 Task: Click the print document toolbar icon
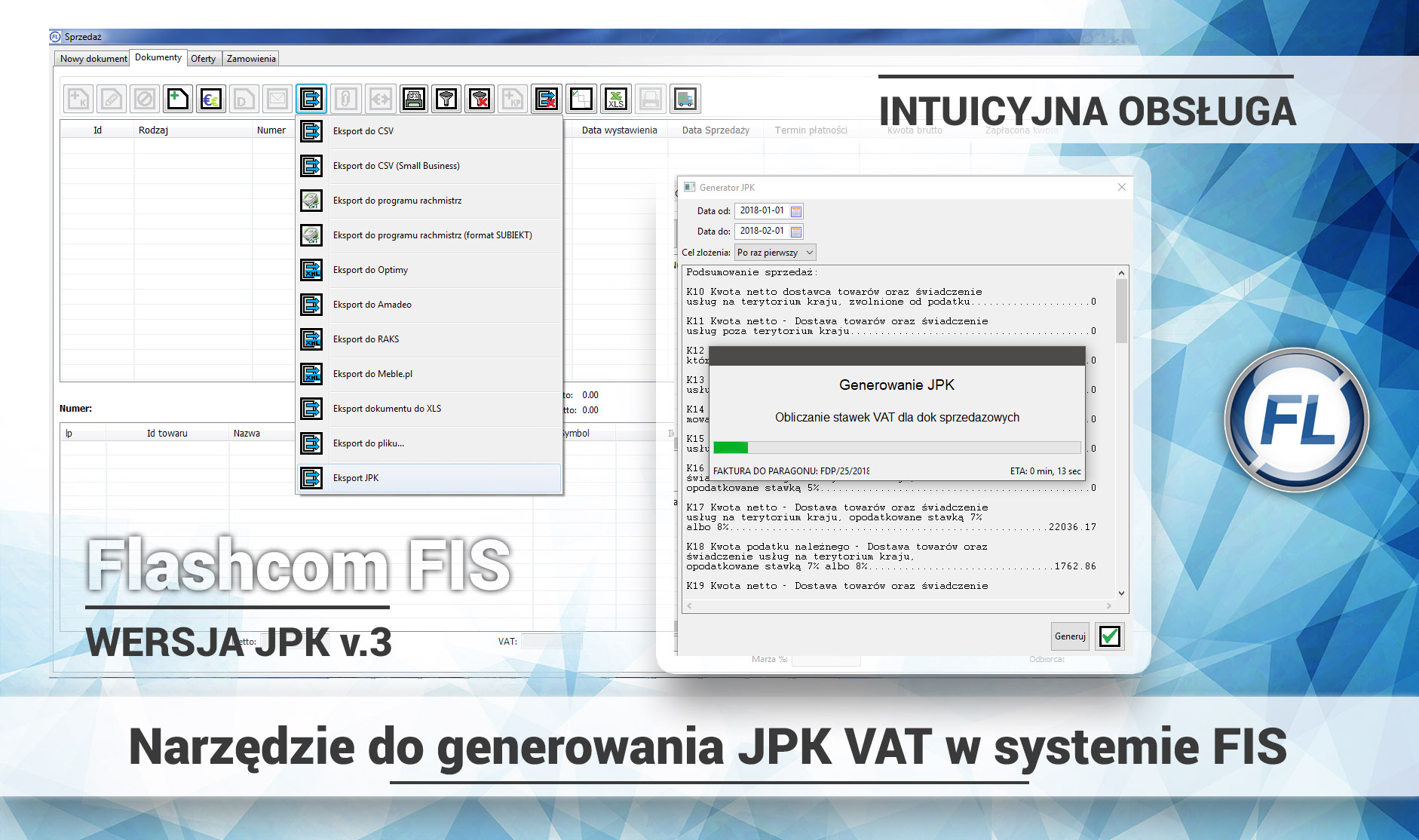coord(413,99)
